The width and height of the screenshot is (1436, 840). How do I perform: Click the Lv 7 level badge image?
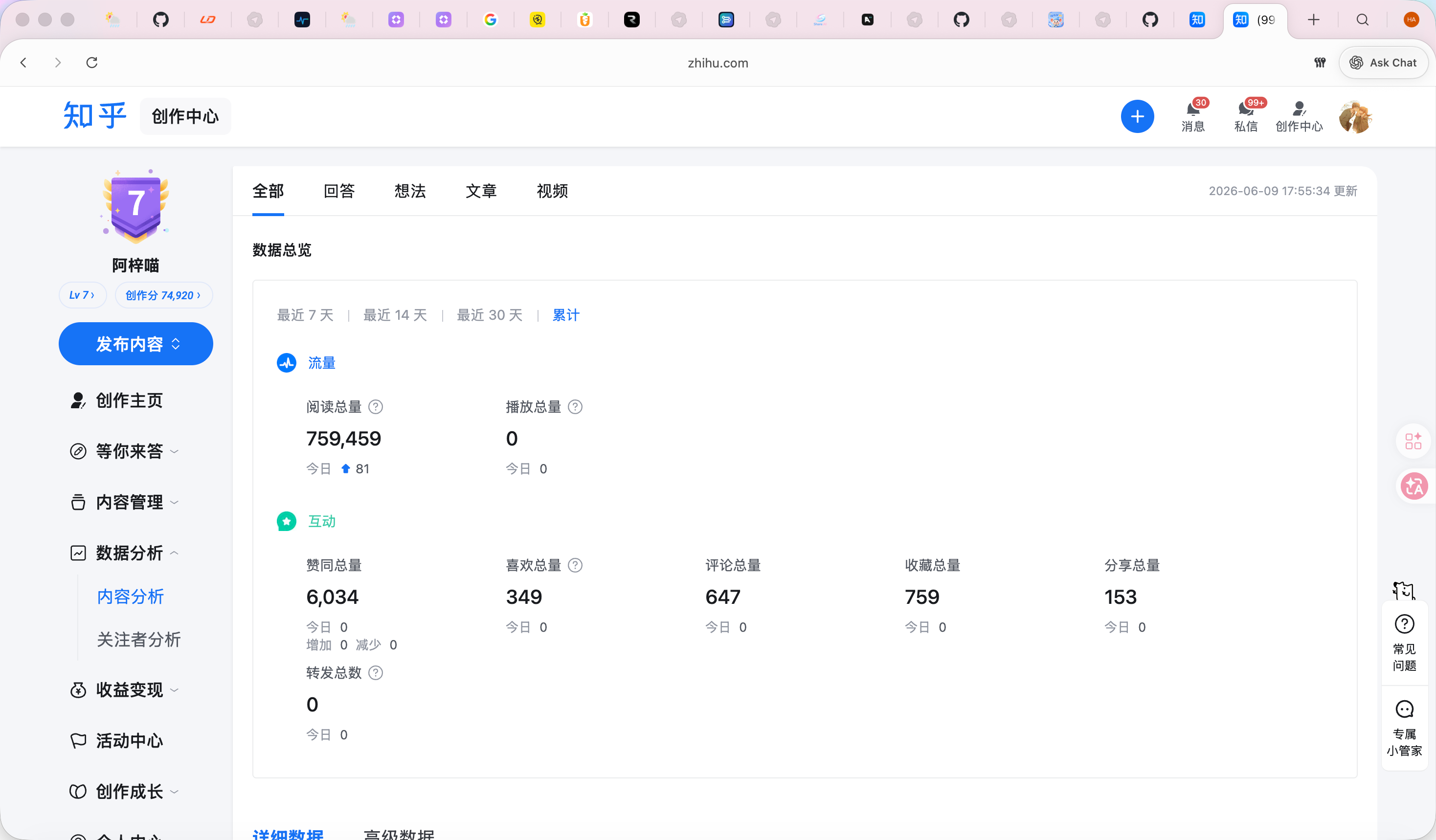click(135, 207)
